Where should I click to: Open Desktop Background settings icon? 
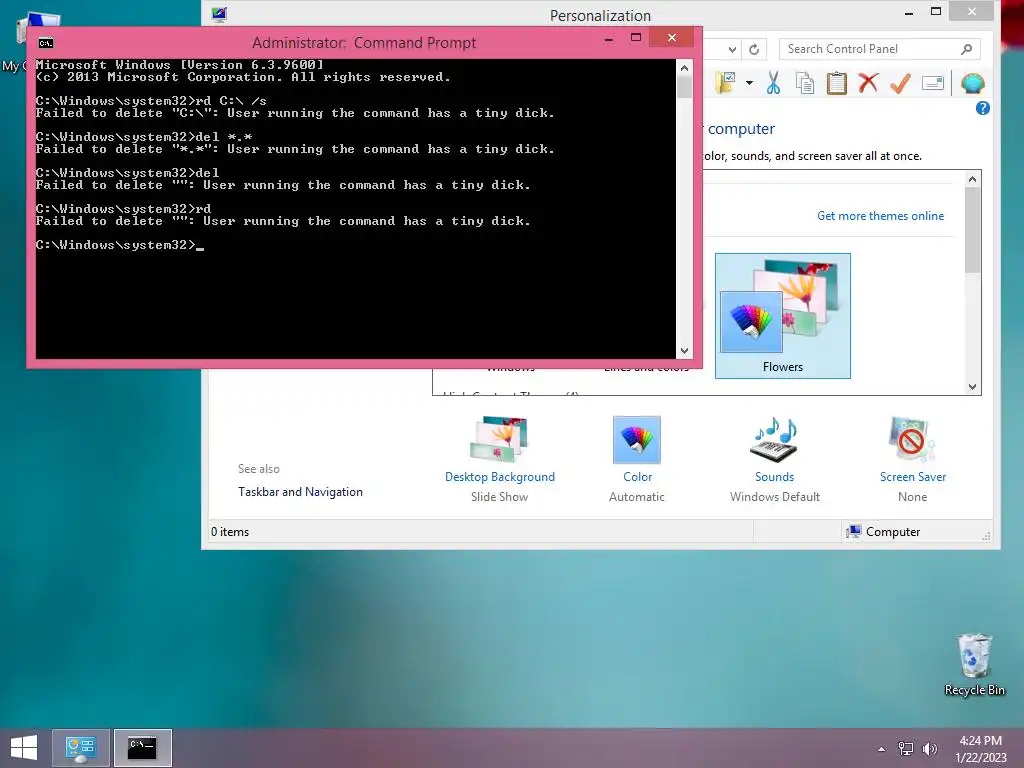(x=500, y=440)
